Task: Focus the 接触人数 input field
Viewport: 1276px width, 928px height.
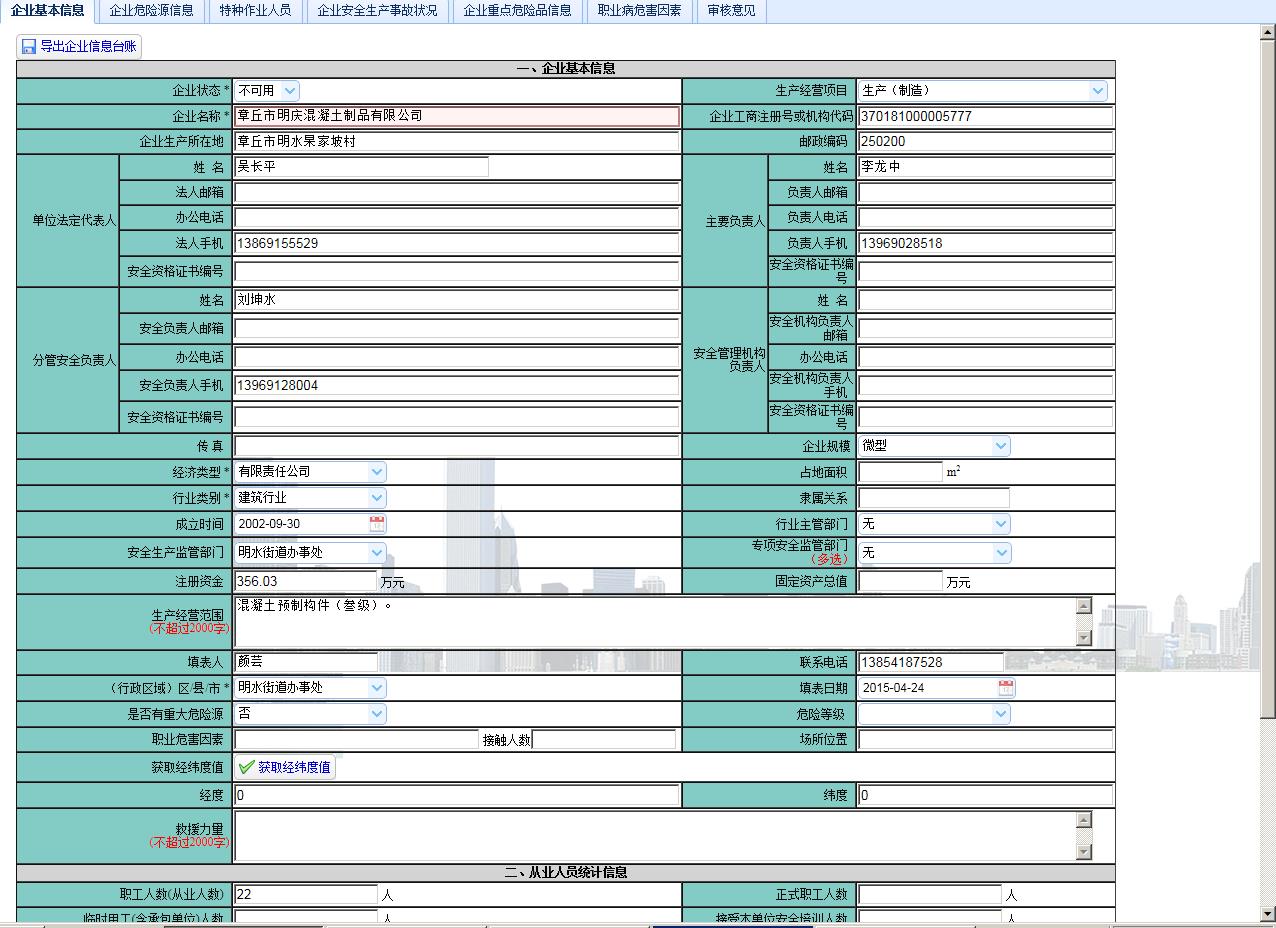Action: point(604,740)
